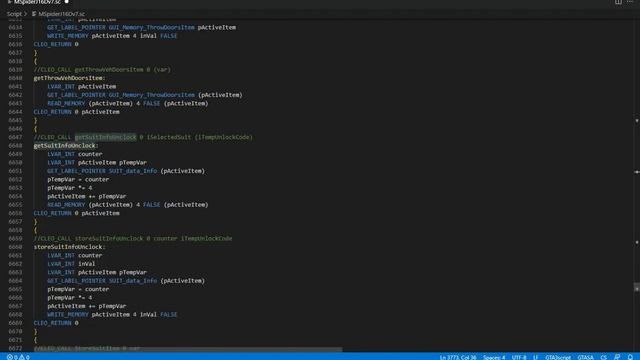The height and width of the screenshot is (360, 640).
Task: Click 'LVAR_INT counter' on line 6649
Action: [x=75, y=154]
